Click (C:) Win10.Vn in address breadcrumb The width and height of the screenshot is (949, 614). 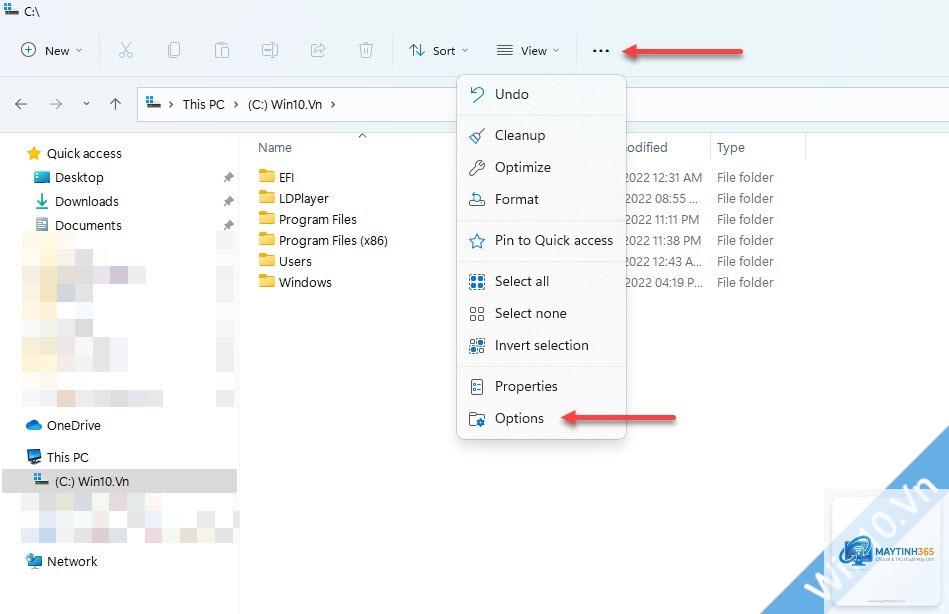(284, 104)
